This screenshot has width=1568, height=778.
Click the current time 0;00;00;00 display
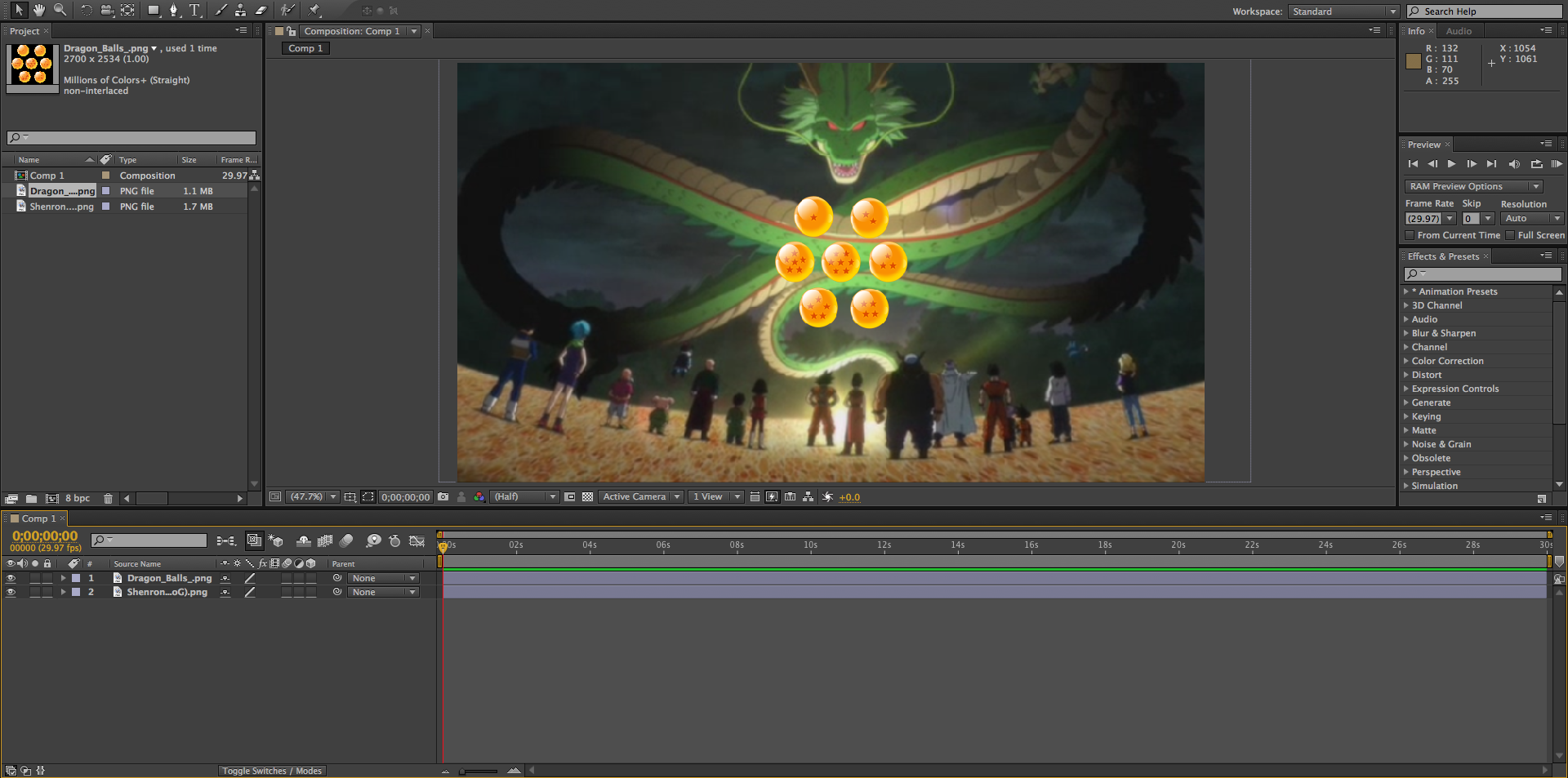45,536
